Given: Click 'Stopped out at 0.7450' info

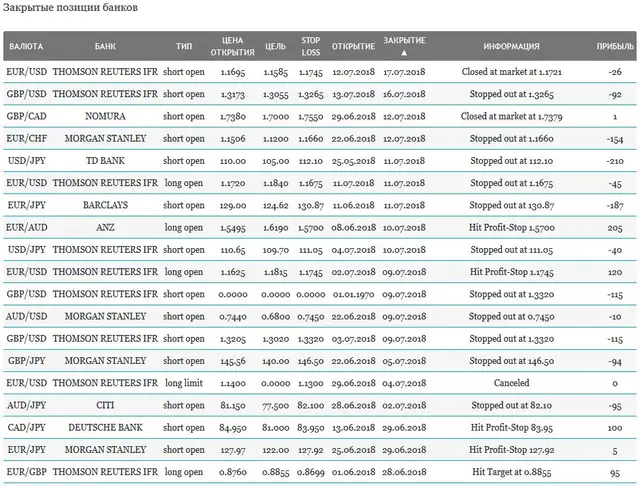Looking at the screenshot, I should click(512, 316).
